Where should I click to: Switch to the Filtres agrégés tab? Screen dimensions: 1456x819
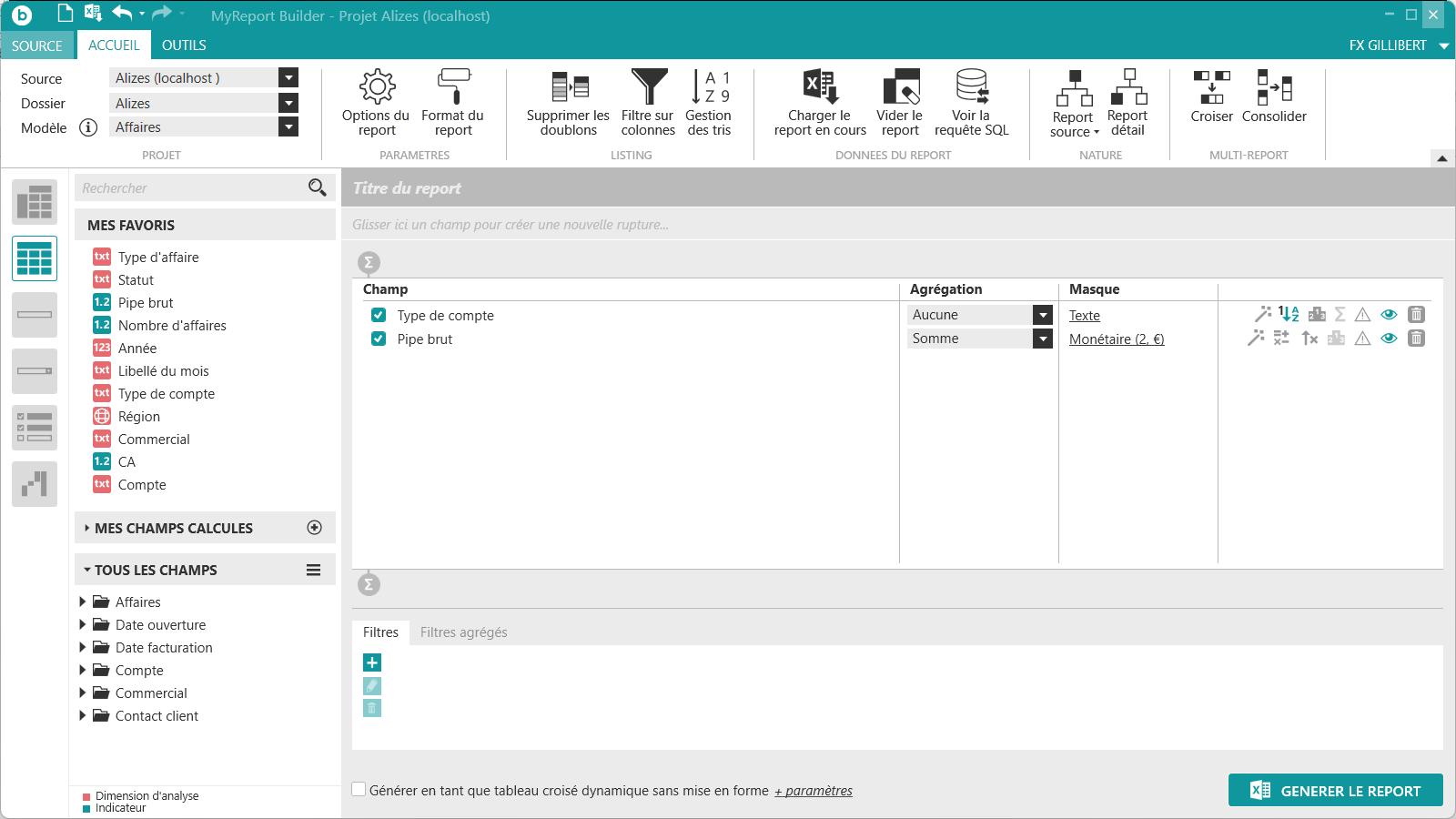click(x=463, y=632)
